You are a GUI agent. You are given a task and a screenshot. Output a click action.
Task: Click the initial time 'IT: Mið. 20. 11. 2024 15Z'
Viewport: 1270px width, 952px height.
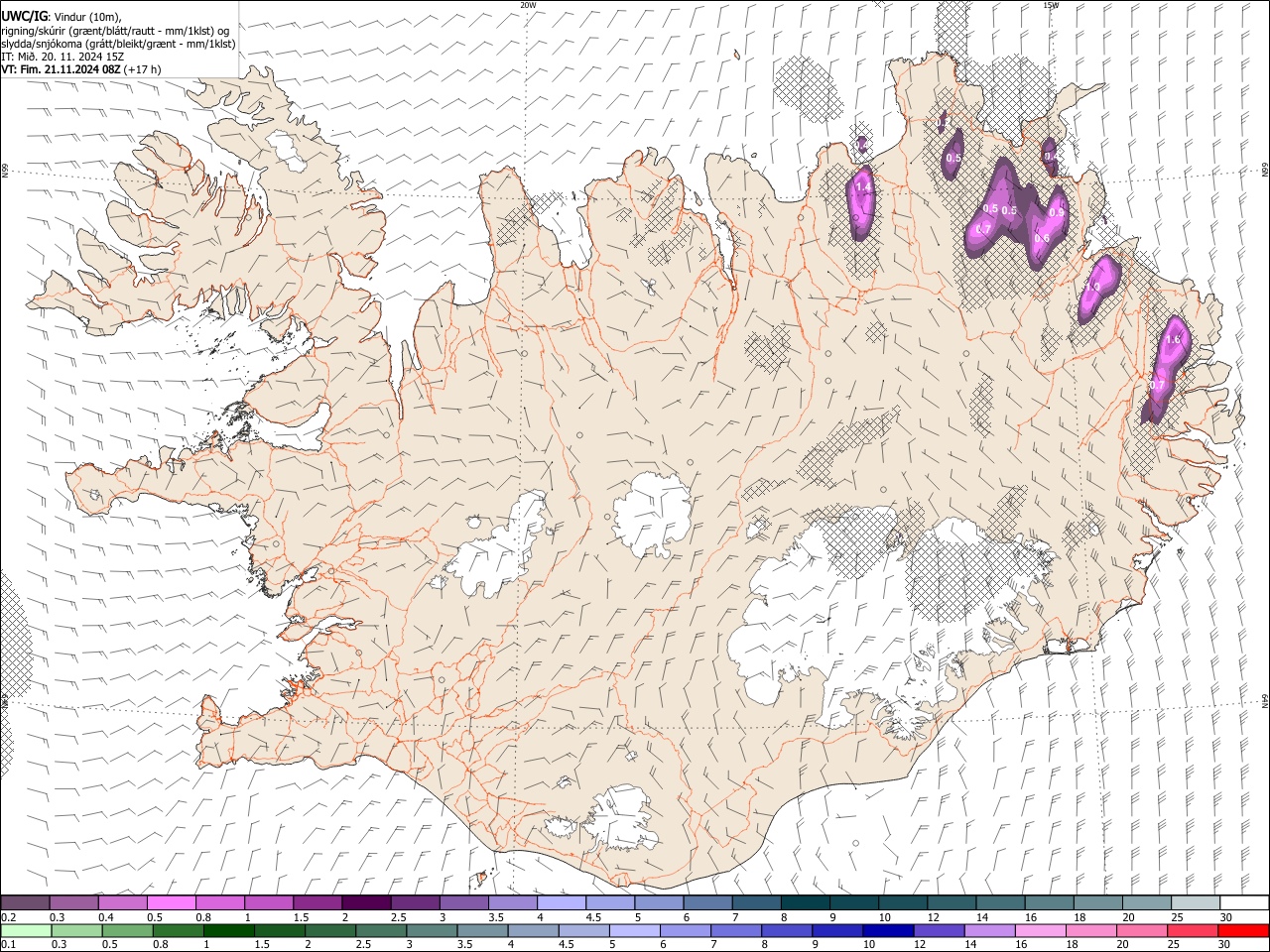point(63,57)
